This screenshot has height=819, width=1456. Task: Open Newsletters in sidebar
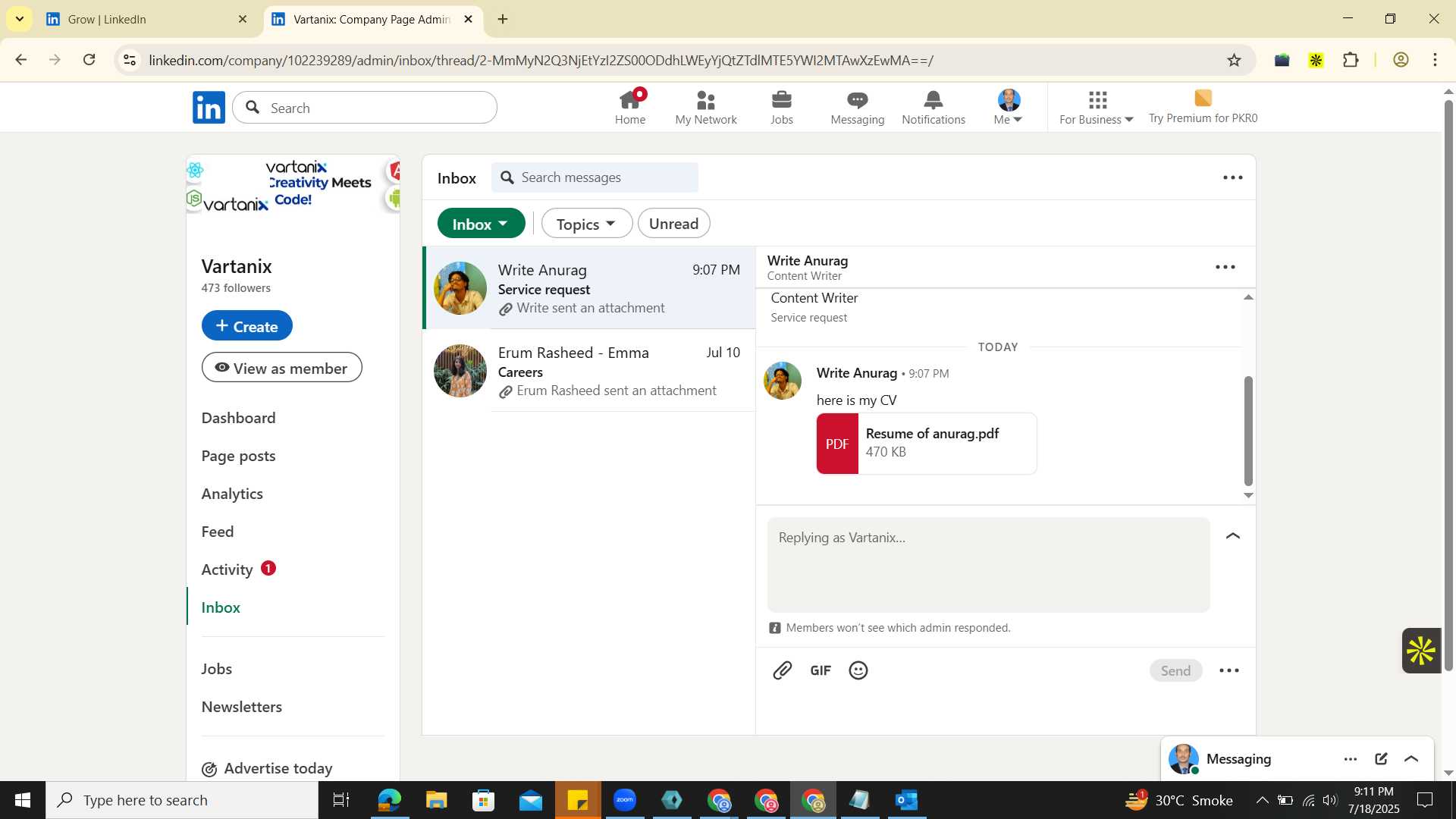242,707
